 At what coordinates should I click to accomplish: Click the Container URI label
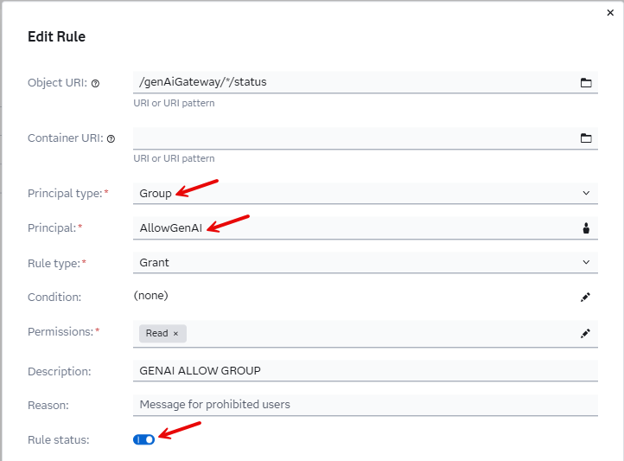[65, 138]
